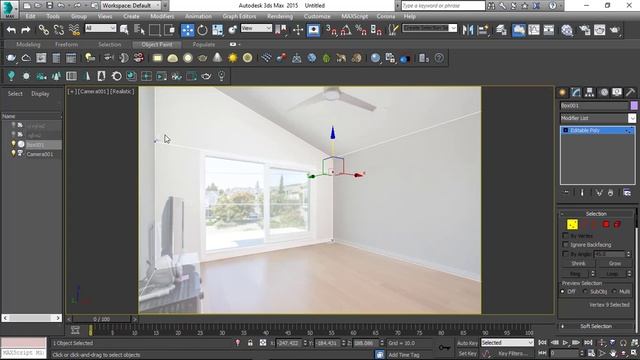
Task: Open the selection filter All dropdown
Action: pos(100,28)
